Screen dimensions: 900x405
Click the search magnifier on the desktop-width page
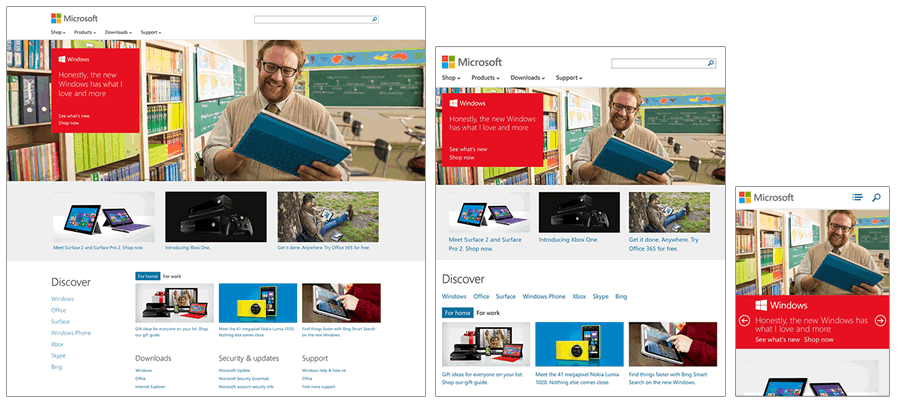[x=375, y=20]
